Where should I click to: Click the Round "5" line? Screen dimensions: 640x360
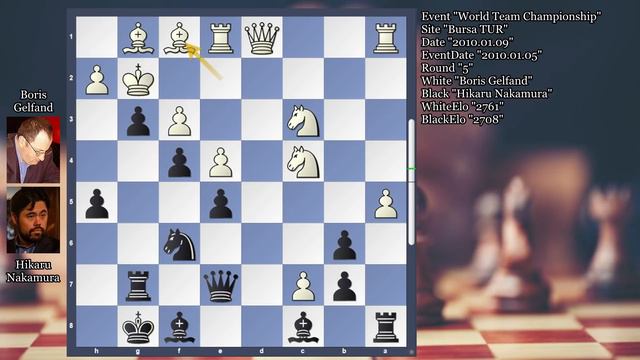(x=447, y=68)
